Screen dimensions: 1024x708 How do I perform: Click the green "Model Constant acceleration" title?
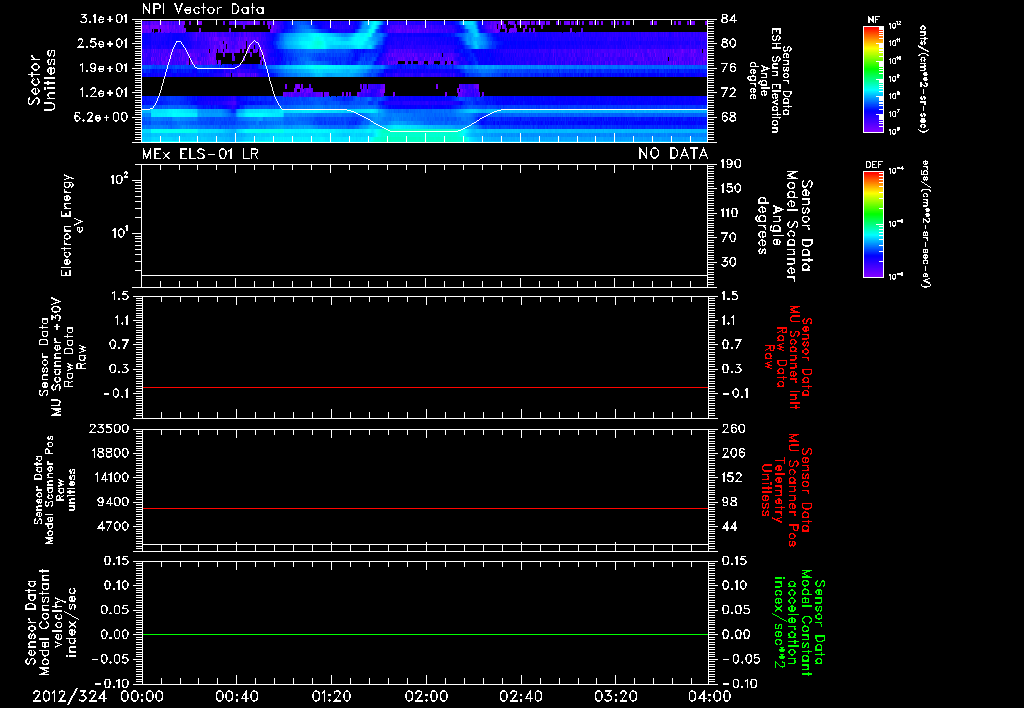click(801, 622)
